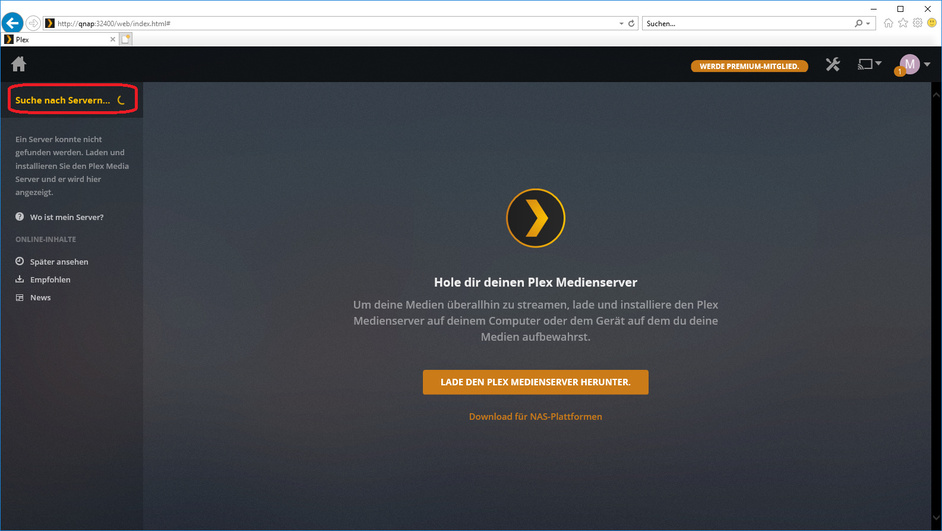The image size is (942, 531).
Task: Click the browser forward arrow button
Action: point(33,23)
